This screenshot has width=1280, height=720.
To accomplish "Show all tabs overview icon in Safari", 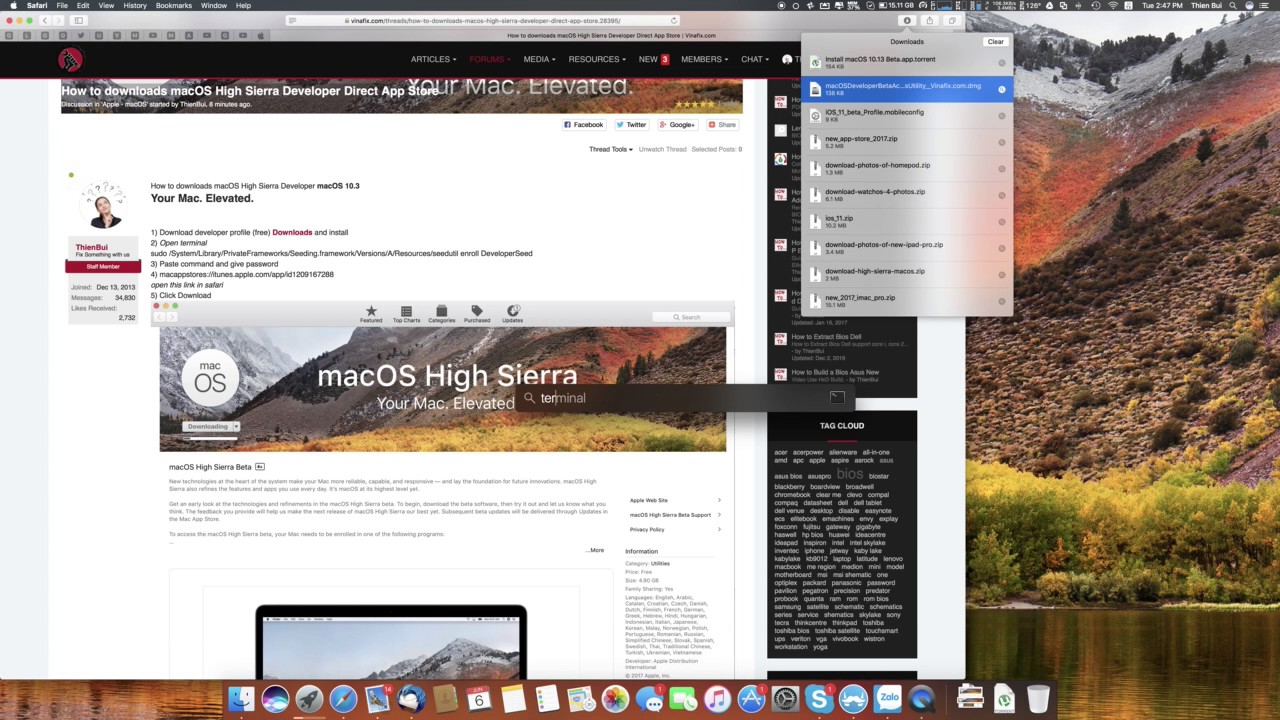I will 952,20.
